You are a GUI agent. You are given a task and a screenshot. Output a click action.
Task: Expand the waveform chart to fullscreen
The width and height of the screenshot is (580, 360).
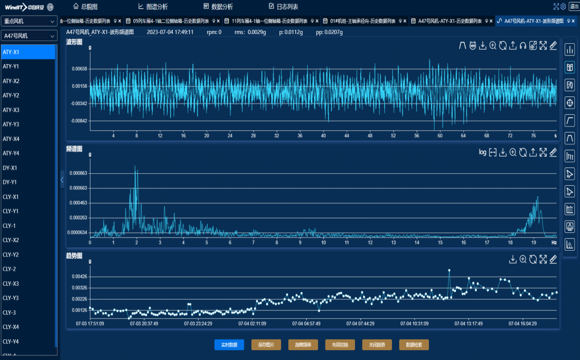coord(543,46)
